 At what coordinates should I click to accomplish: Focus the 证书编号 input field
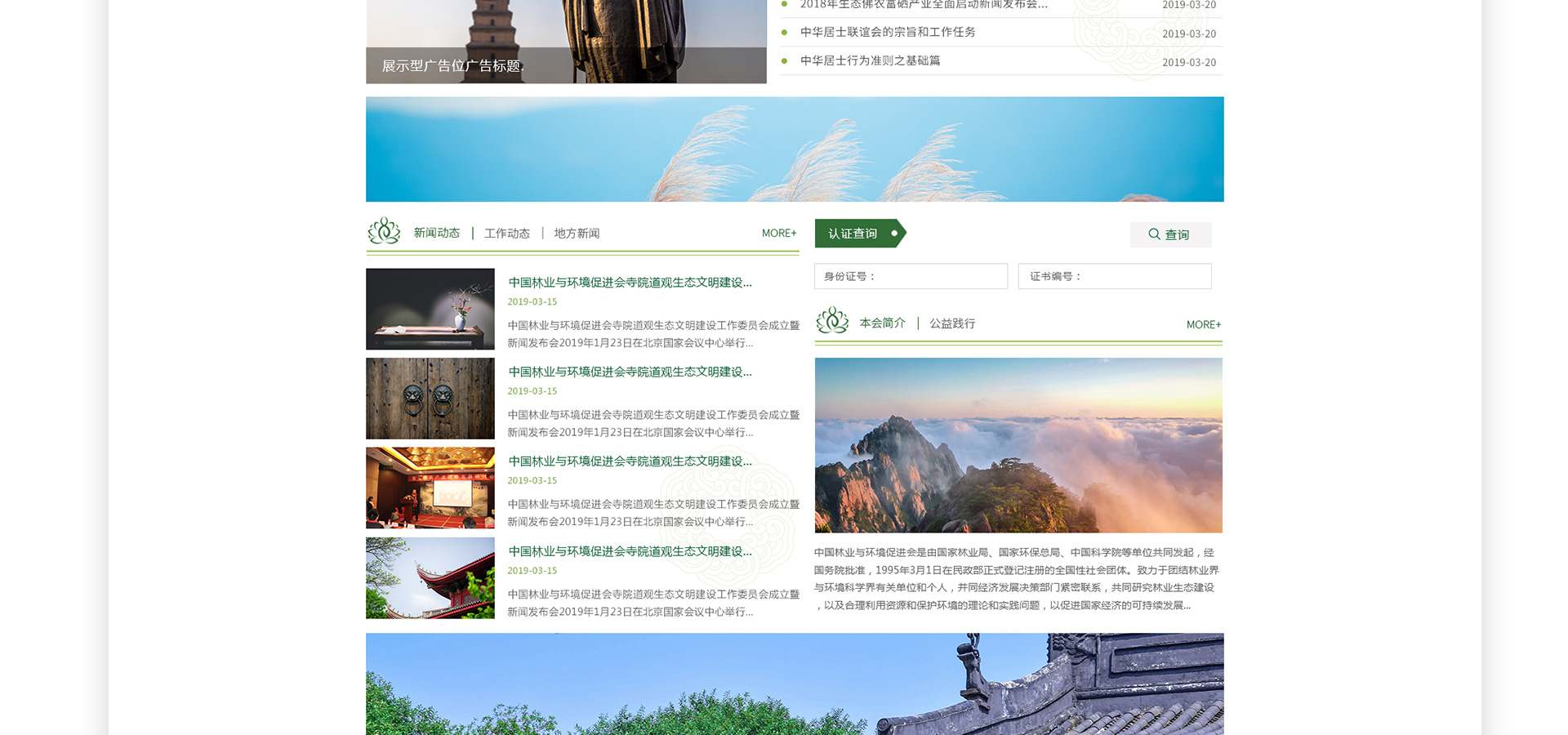click(x=1115, y=276)
